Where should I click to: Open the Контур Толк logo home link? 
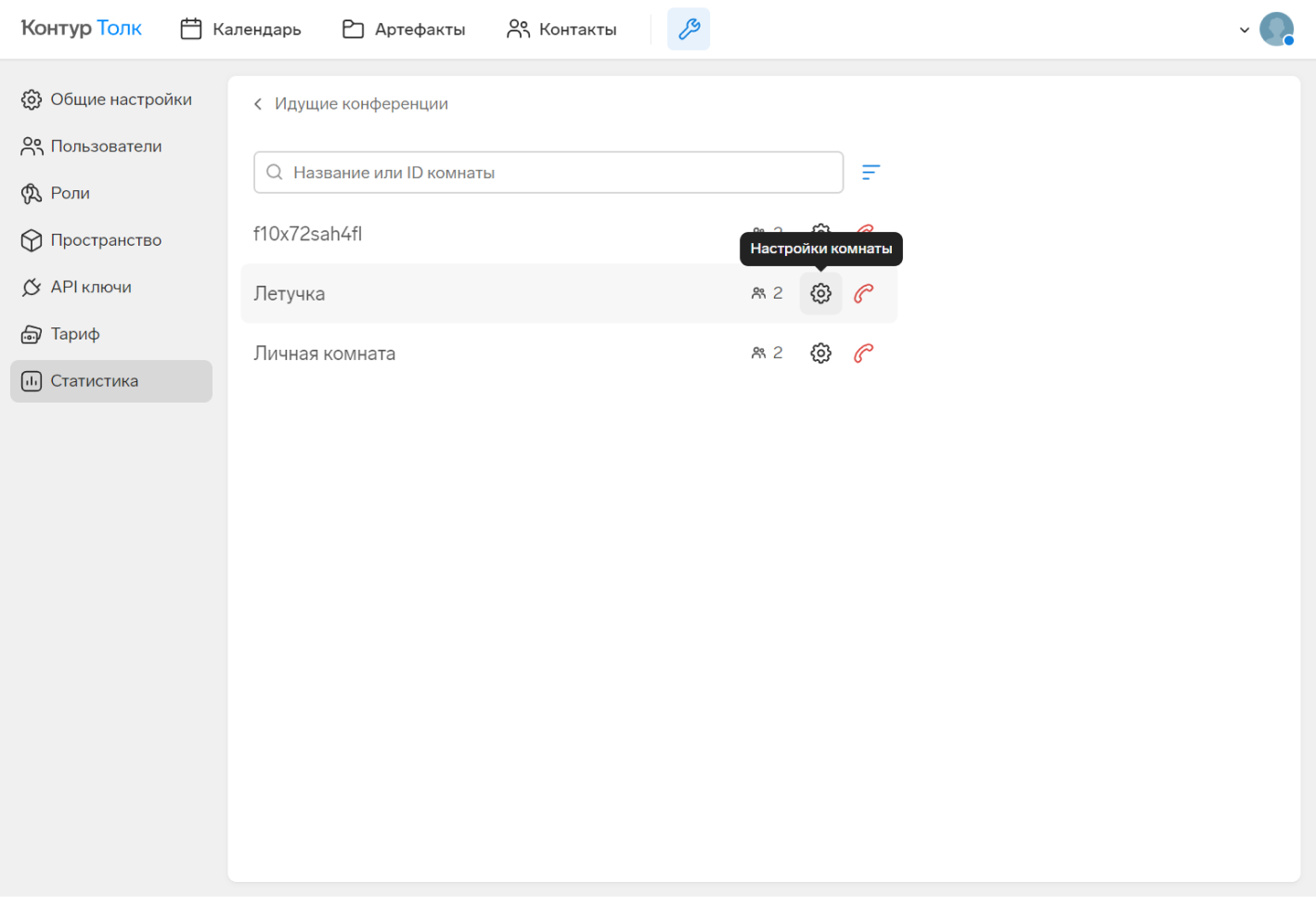(x=82, y=29)
